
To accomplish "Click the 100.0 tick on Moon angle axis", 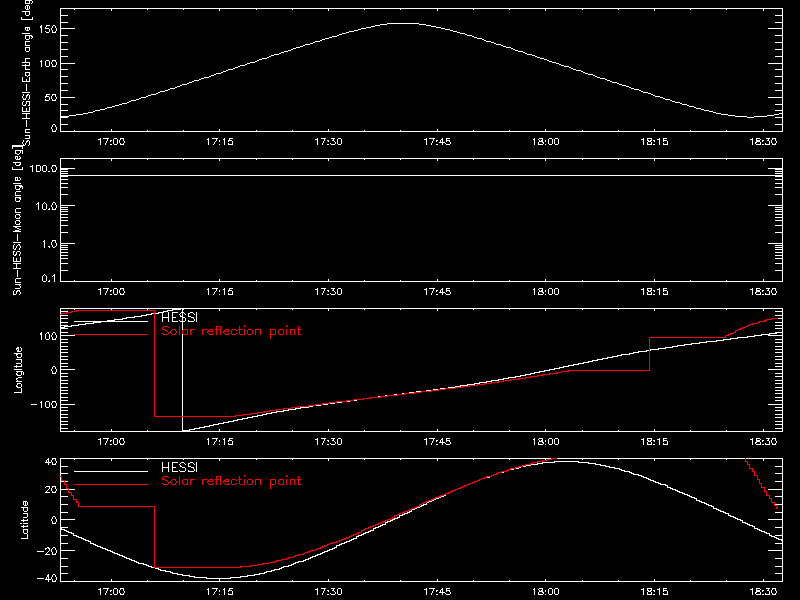I will tap(43, 169).
